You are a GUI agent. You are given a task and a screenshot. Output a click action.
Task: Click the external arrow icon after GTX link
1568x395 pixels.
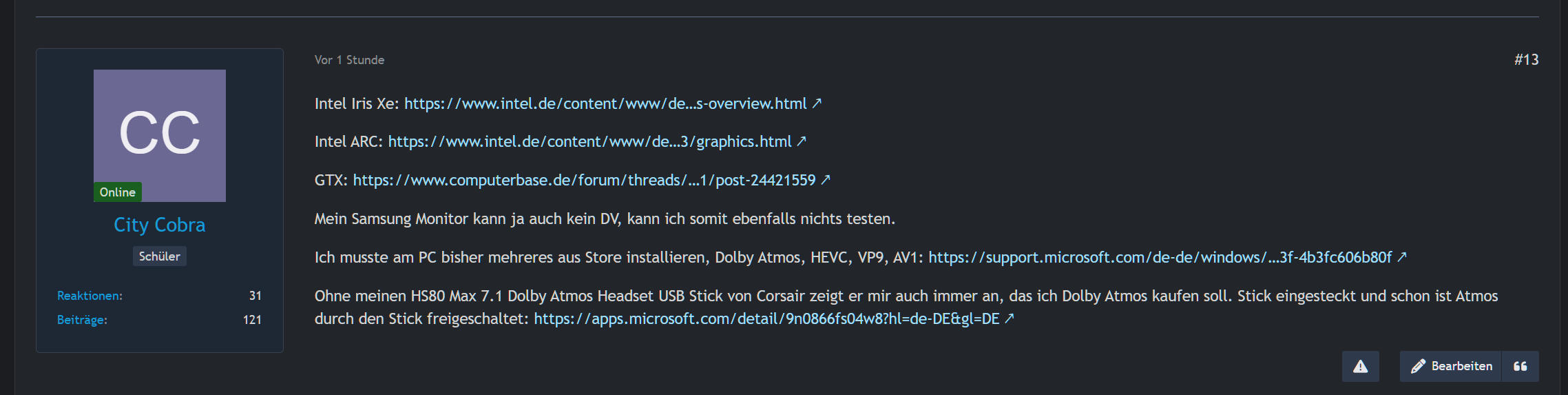tap(826, 180)
